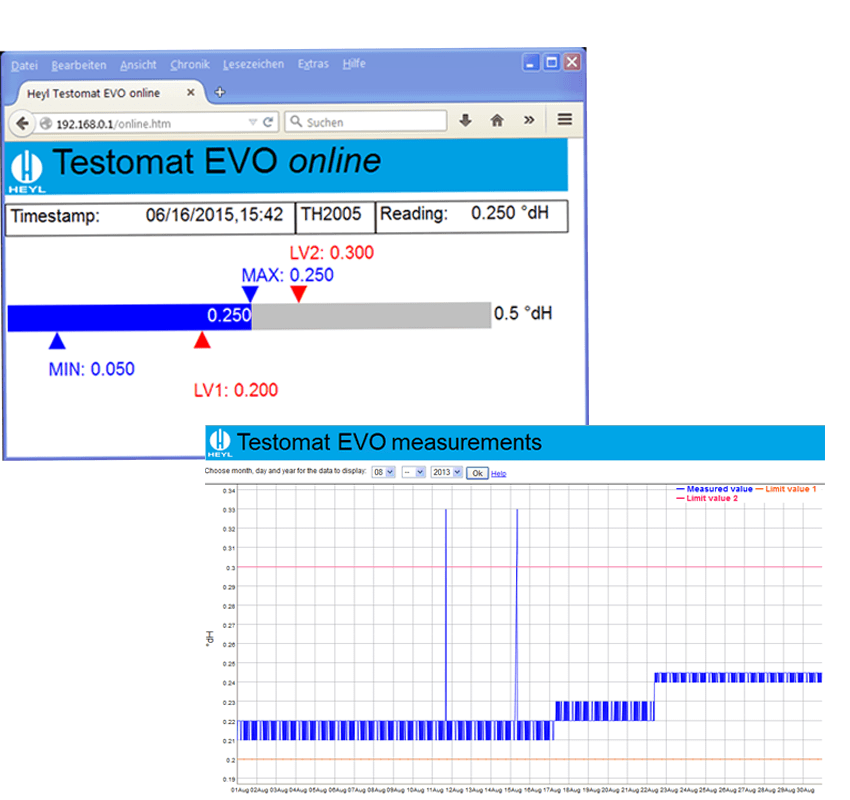
Task: Open the Chronik menu
Action: click(190, 64)
